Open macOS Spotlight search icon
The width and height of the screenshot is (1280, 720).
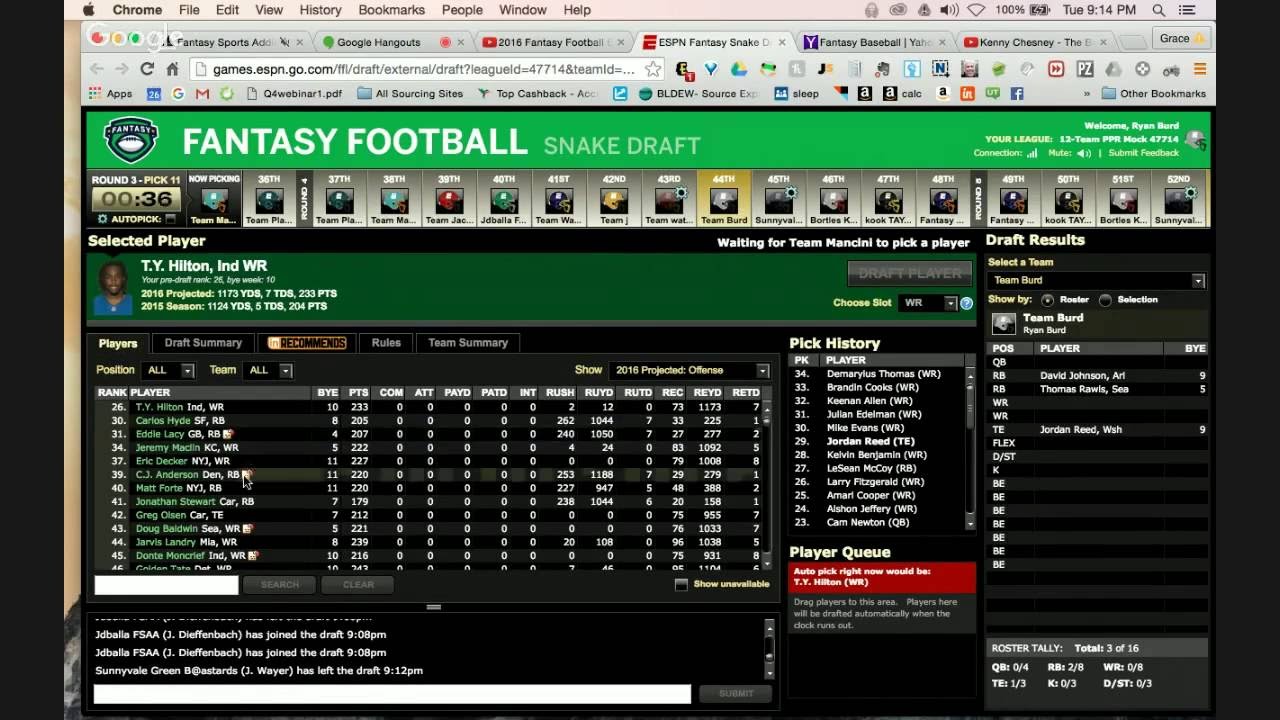point(1159,10)
